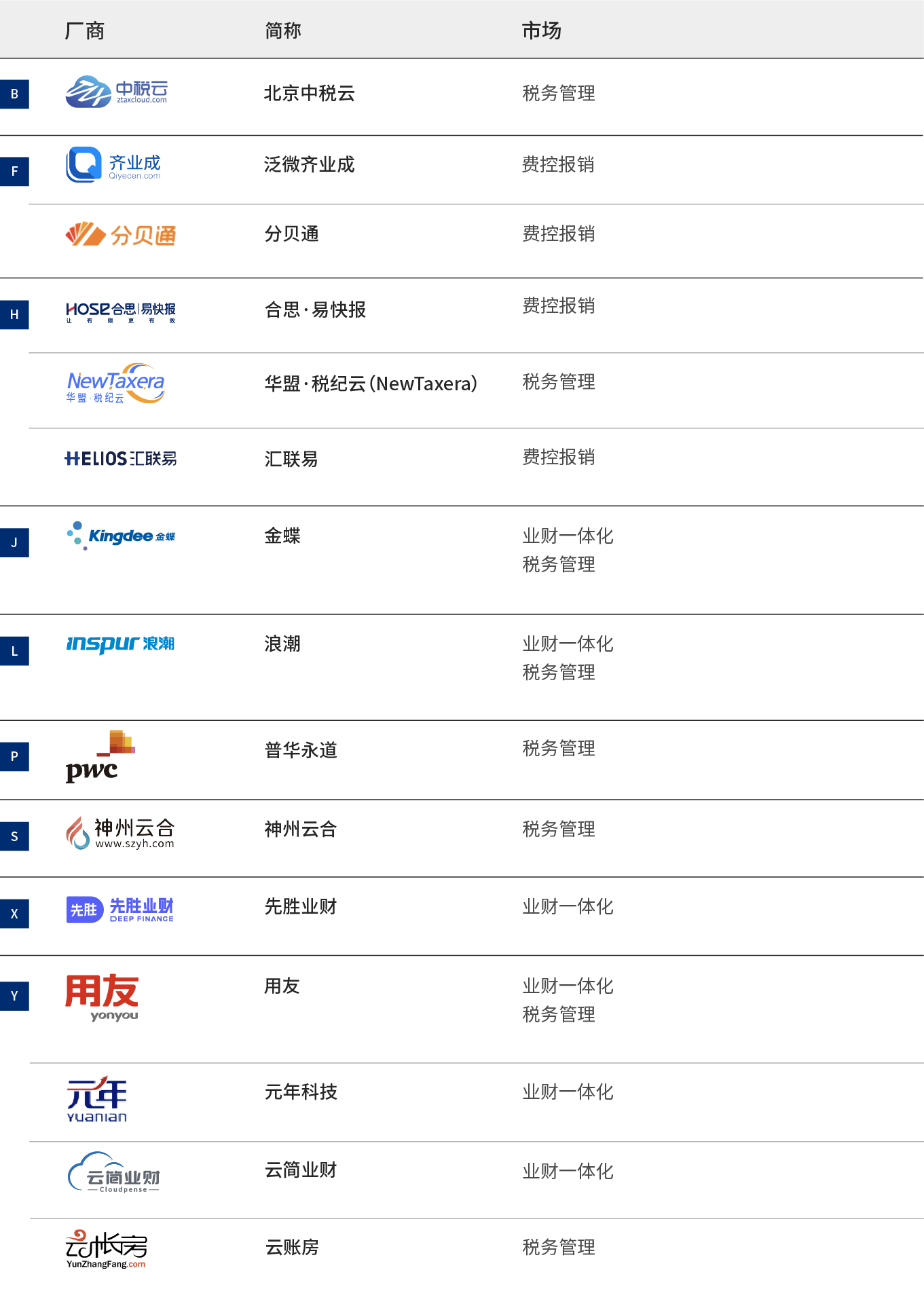This screenshot has width=924, height=1304.
Task: Click the pwc logo
Action: pos(99,757)
